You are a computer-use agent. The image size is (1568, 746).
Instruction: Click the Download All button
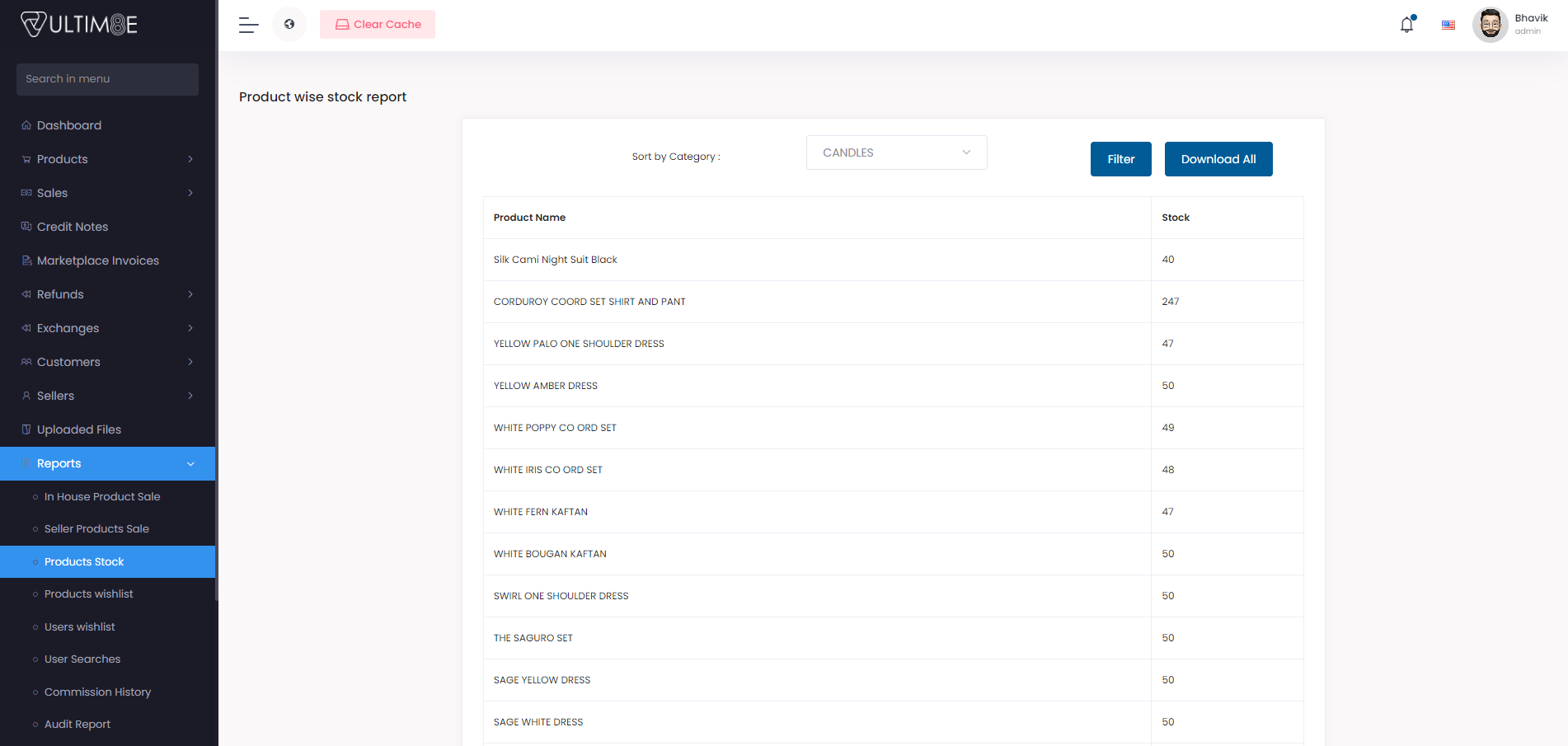[1218, 159]
